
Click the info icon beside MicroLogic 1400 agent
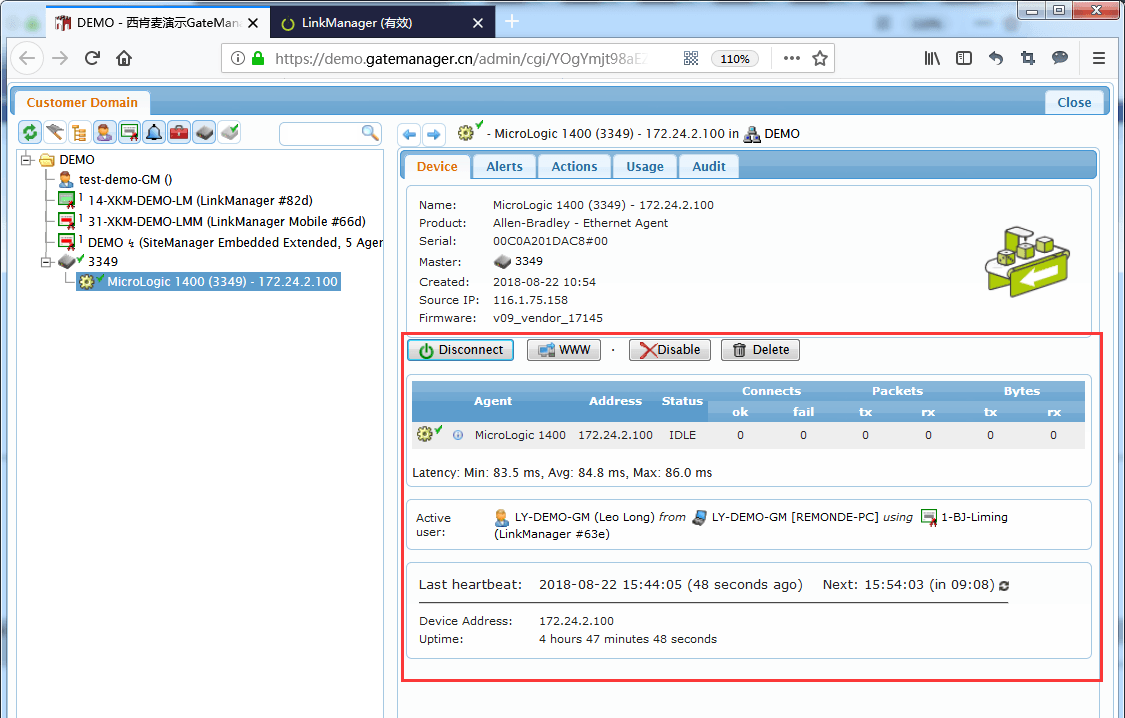[458, 435]
